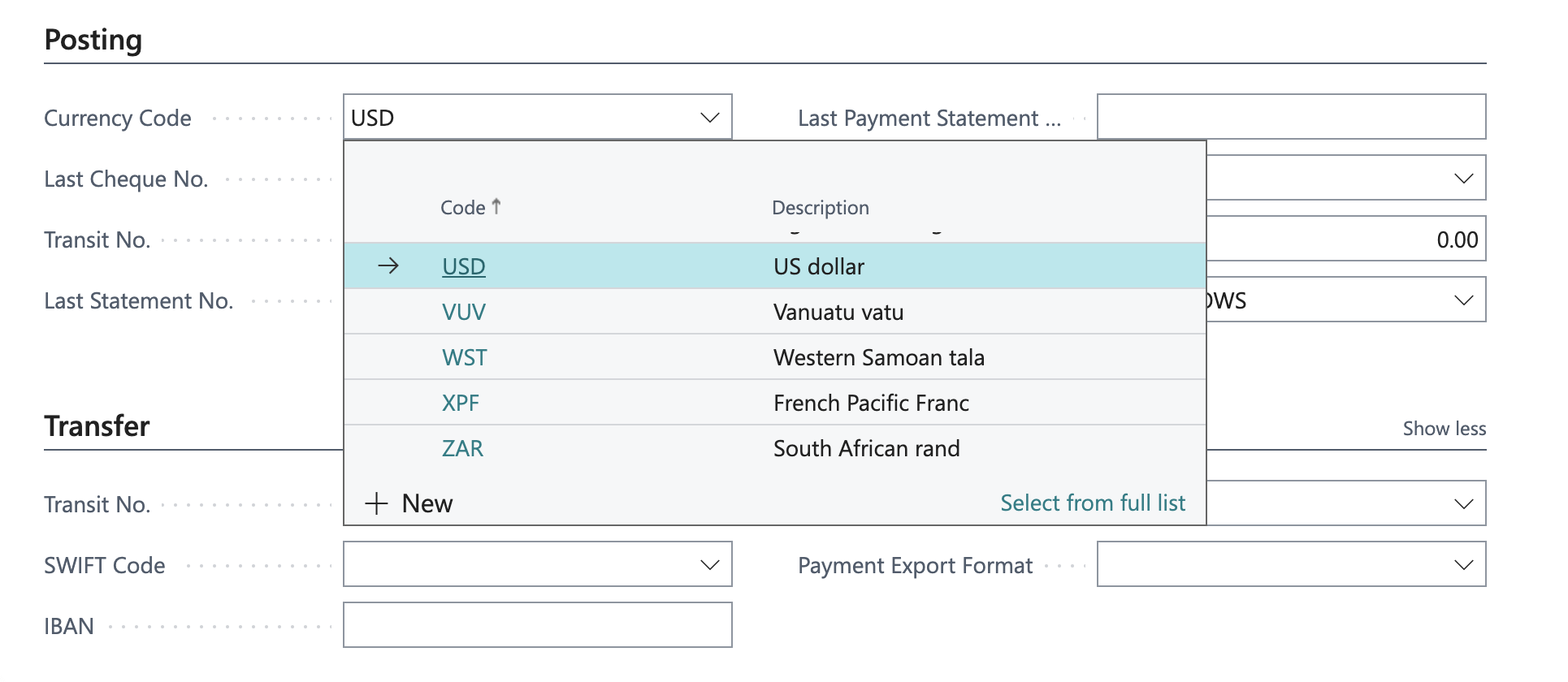The height and width of the screenshot is (682, 1568).
Task: Click the Vanuatu vatu description
Action: [x=838, y=312]
